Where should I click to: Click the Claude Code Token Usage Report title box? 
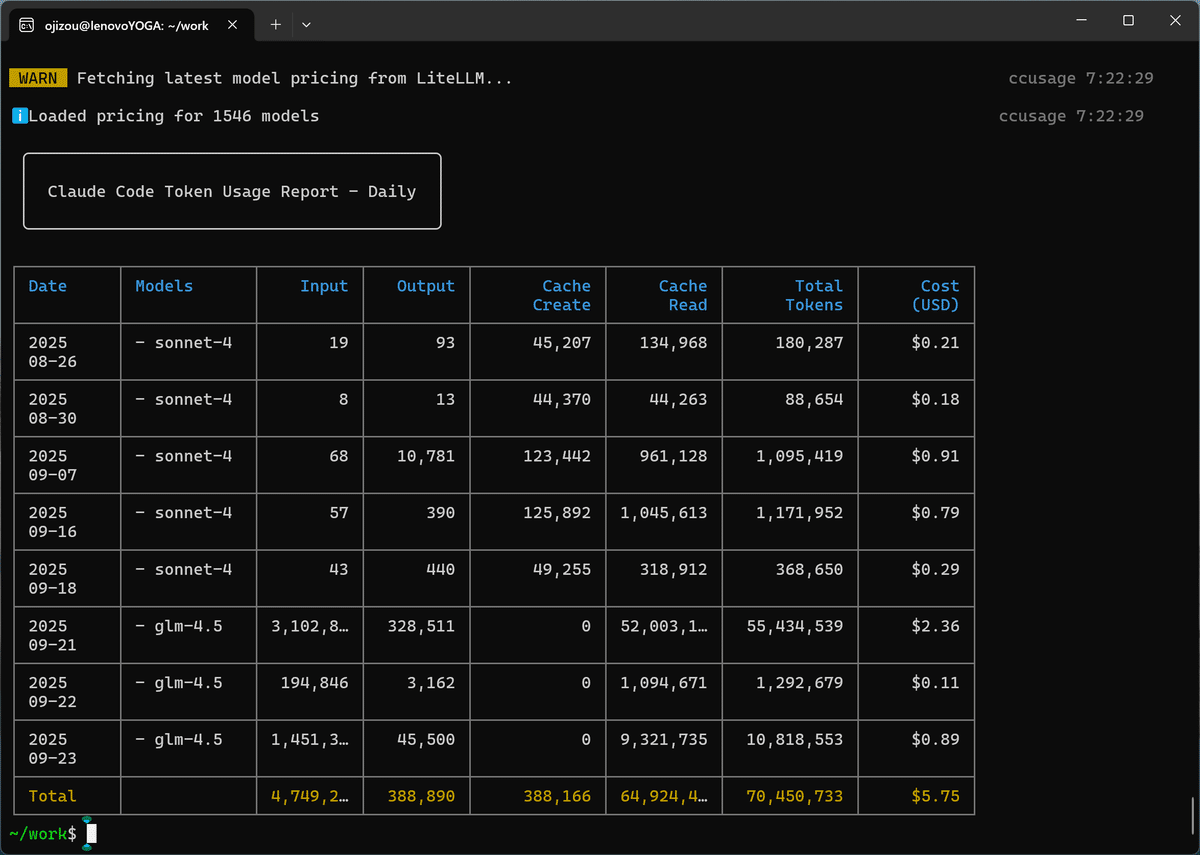coord(232,191)
